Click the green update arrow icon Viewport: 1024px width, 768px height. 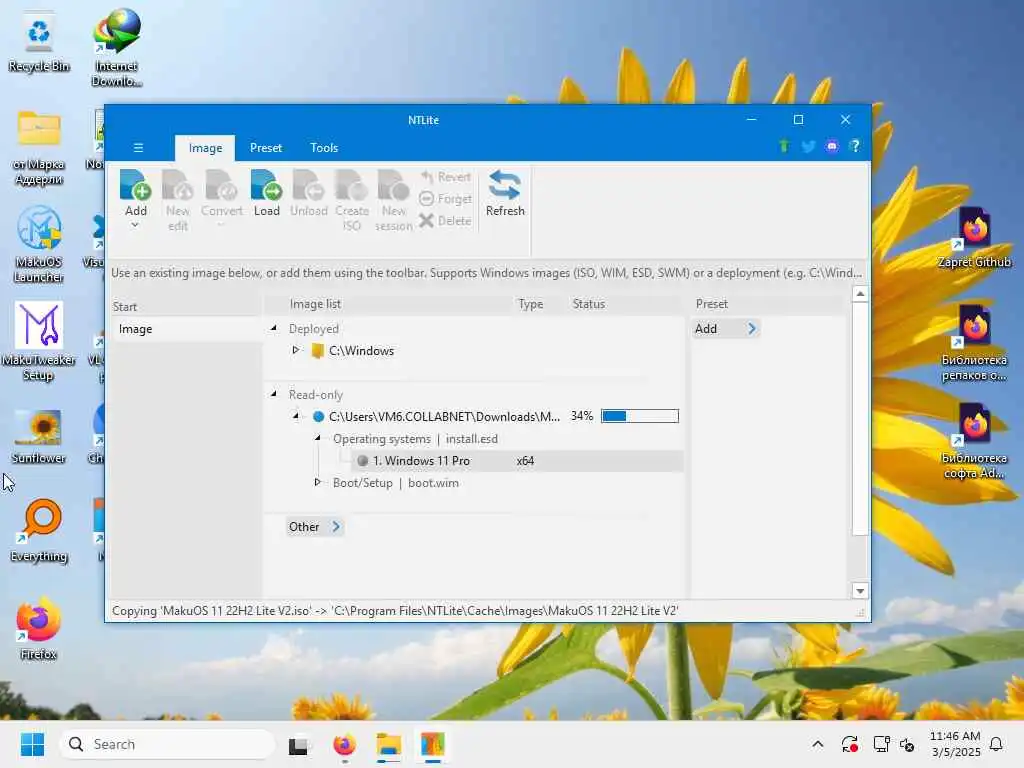tap(784, 146)
